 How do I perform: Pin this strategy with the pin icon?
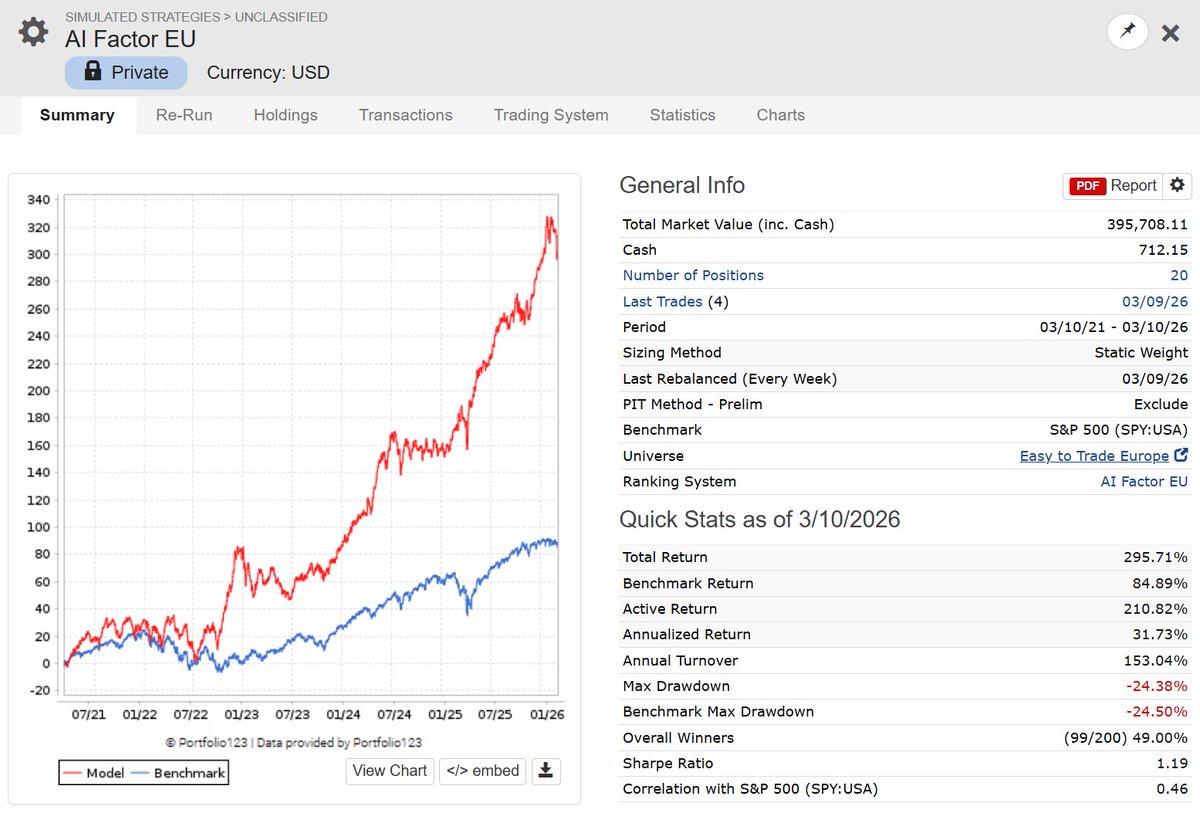point(1127,32)
